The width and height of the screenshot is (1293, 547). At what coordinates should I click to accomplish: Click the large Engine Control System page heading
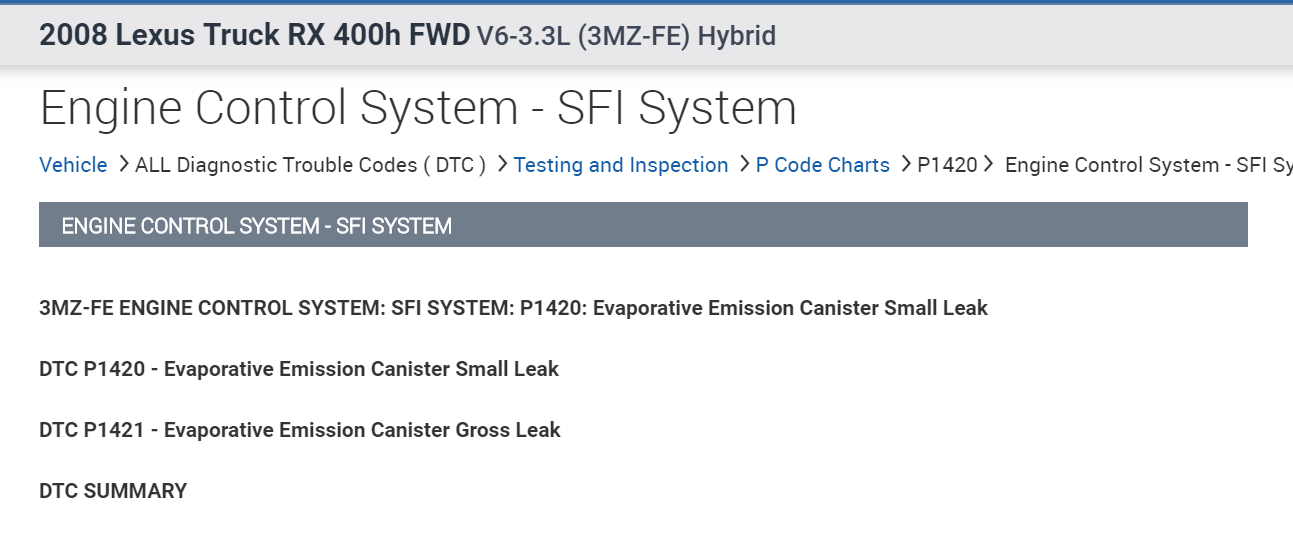point(418,108)
